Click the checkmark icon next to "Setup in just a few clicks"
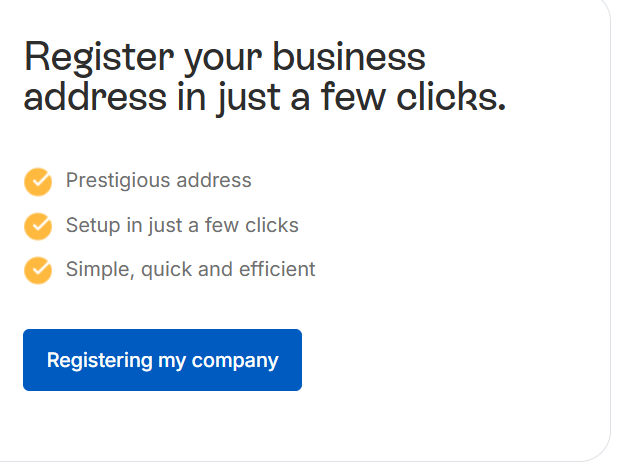Viewport: 622px width, 466px height. click(x=38, y=226)
